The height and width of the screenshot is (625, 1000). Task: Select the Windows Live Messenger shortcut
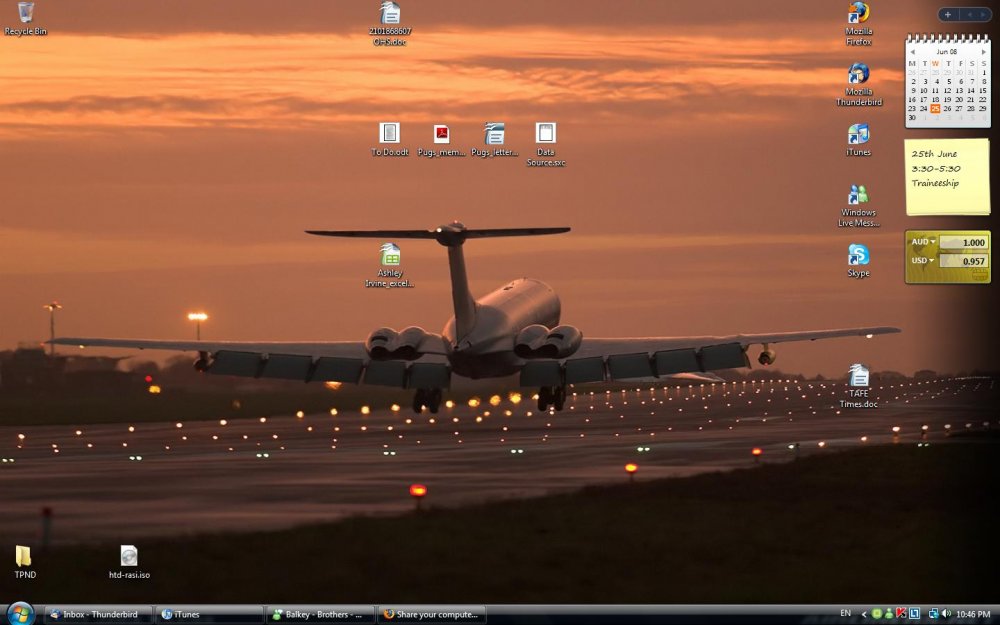(858, 195)
